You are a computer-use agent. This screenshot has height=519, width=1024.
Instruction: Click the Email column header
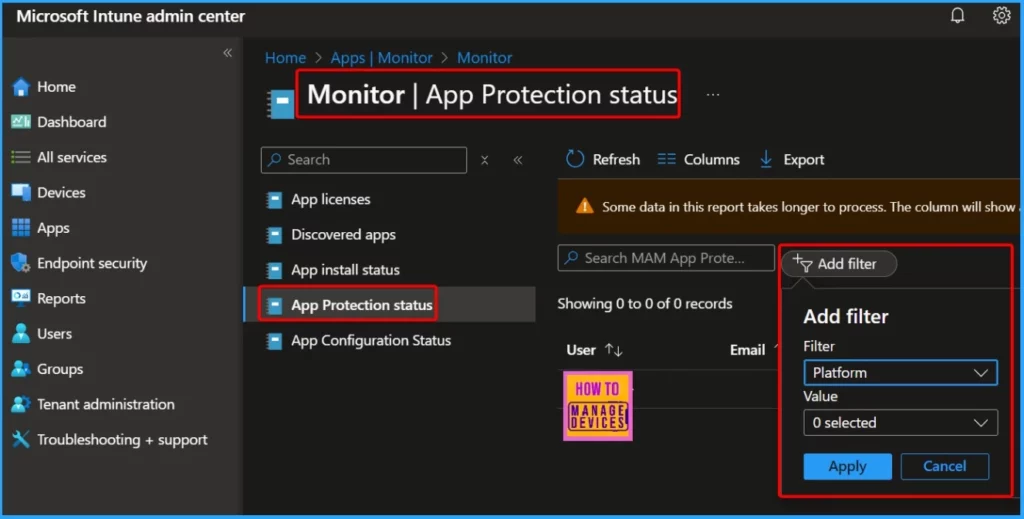coord(747,350)
